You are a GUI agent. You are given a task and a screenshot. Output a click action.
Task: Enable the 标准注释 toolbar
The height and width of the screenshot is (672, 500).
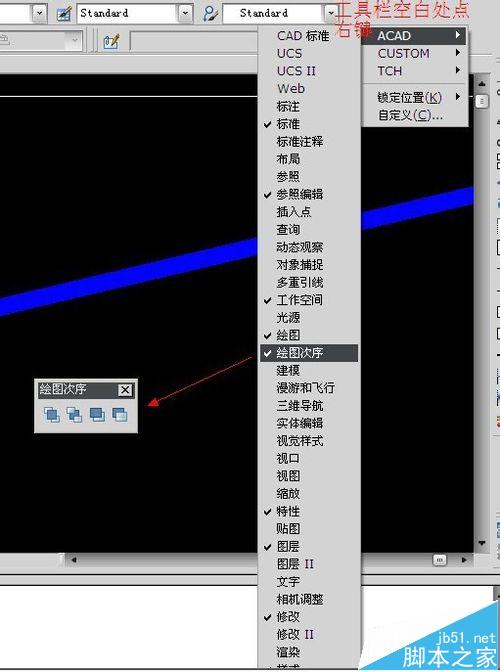click(309, 141)
